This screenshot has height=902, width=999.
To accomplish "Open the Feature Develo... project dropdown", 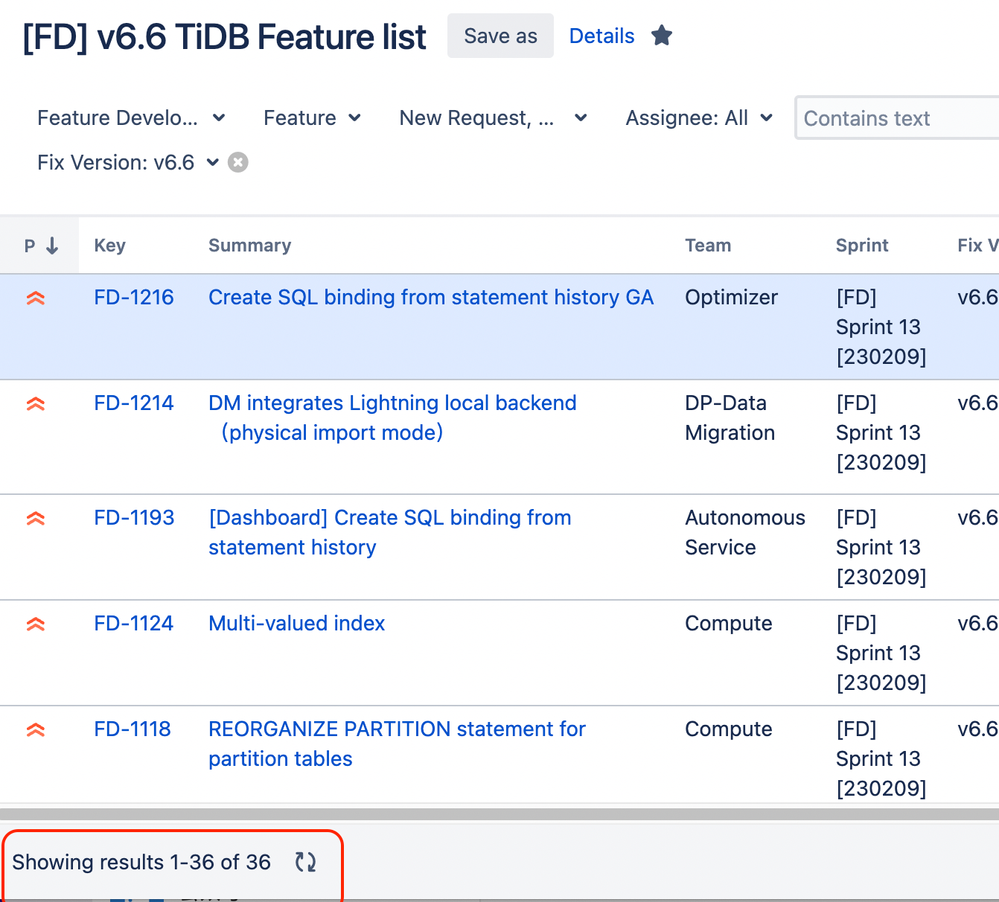I will click(x=131, y=118).
